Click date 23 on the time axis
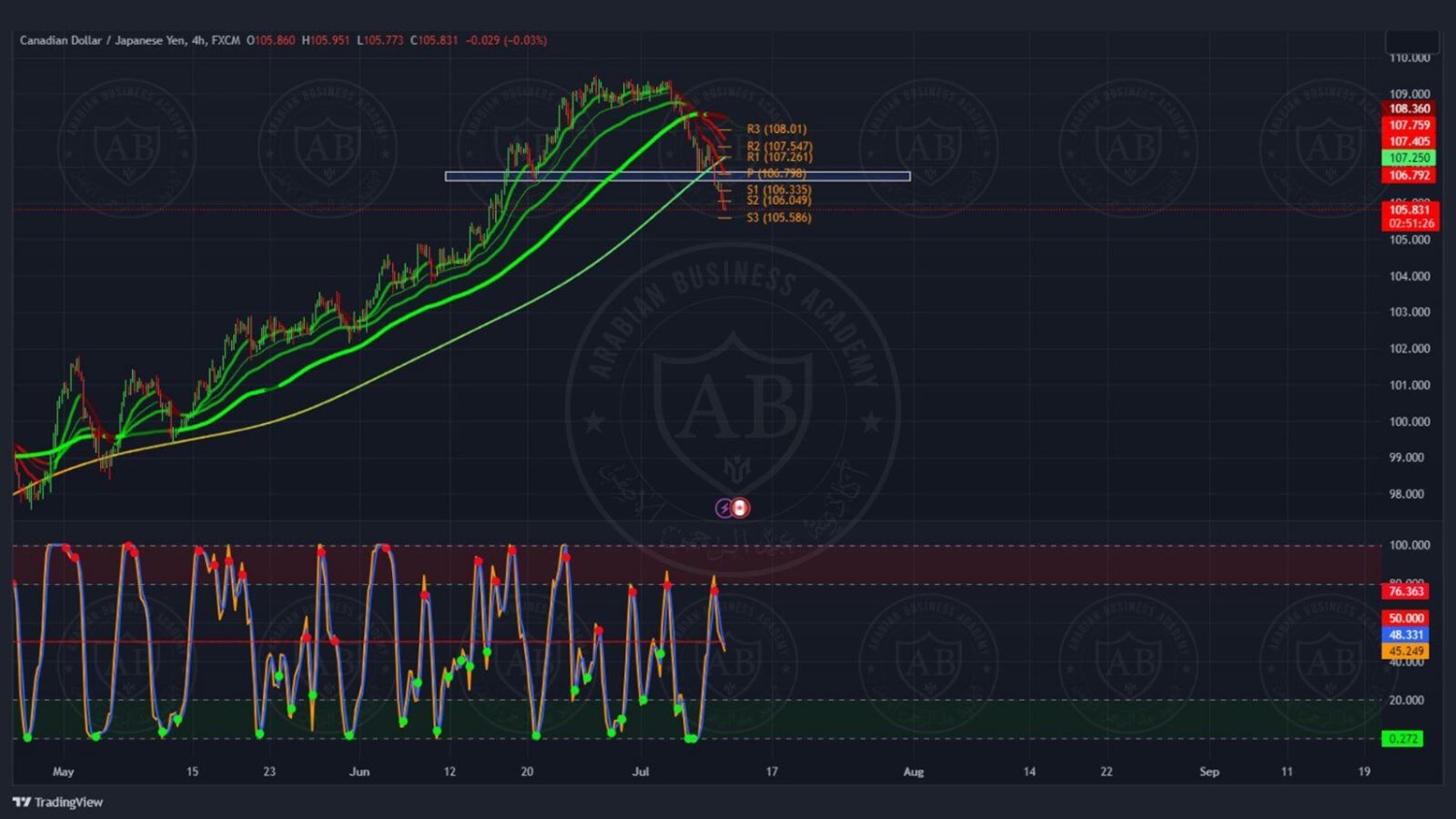The height and width of the screenshot is (819, 1456). click(269, 772)
